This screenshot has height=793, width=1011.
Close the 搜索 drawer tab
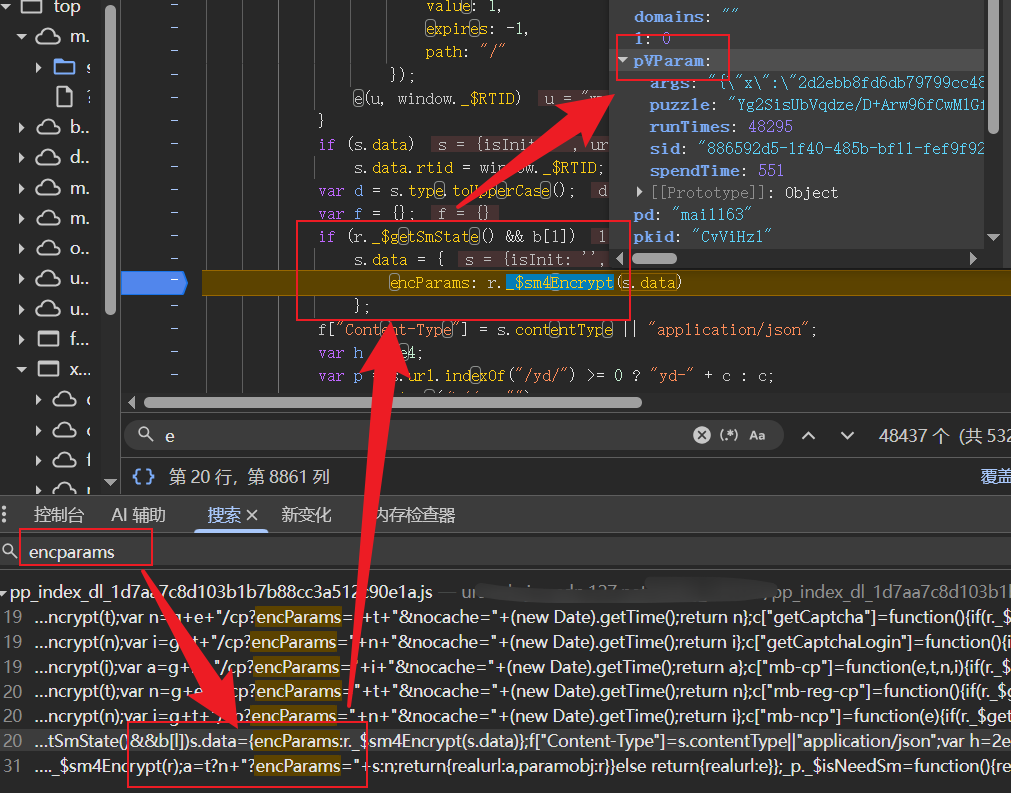coord(252,515)
